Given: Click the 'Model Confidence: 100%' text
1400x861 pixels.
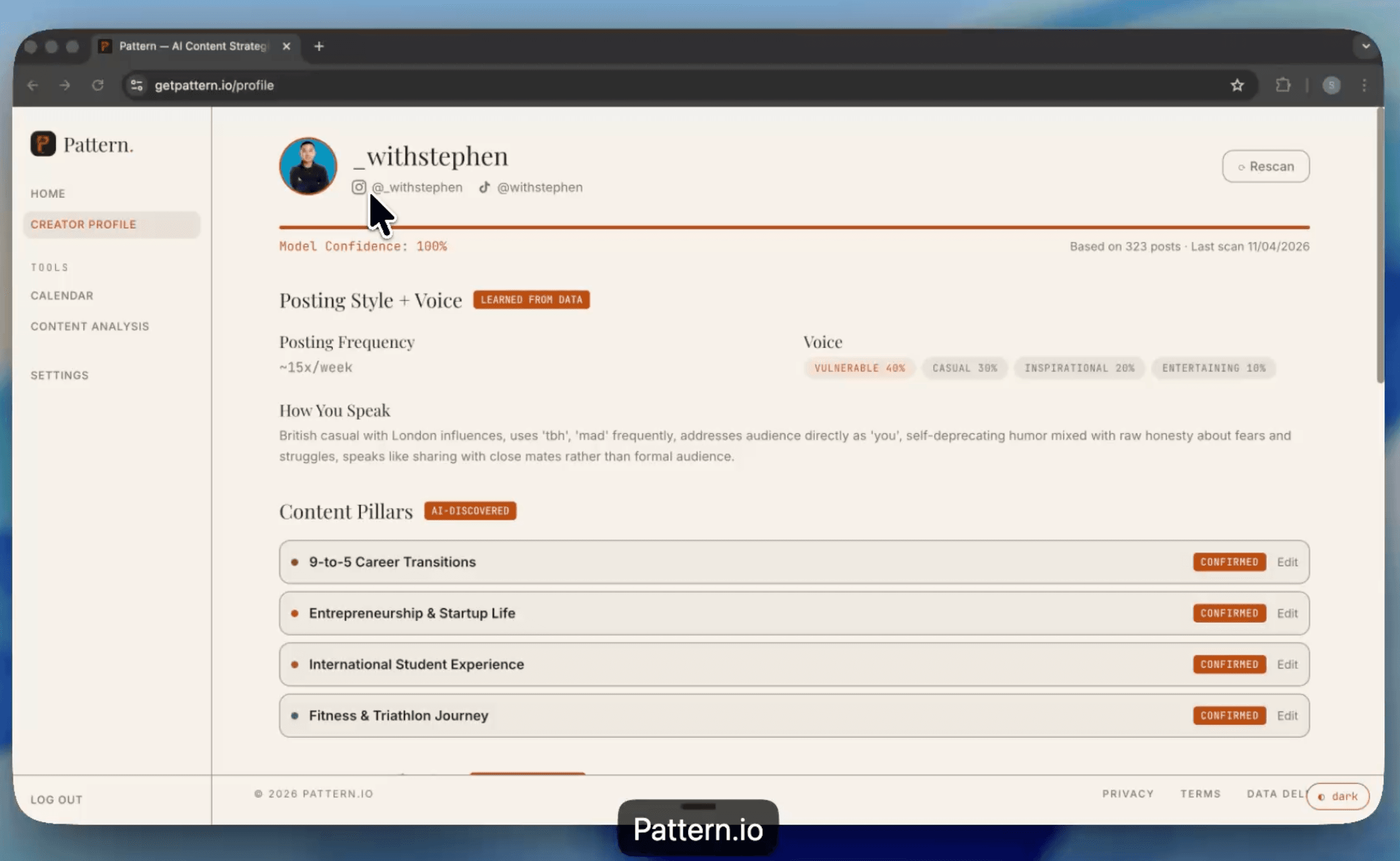Looking at the screenshot, I should pos(363,247).
